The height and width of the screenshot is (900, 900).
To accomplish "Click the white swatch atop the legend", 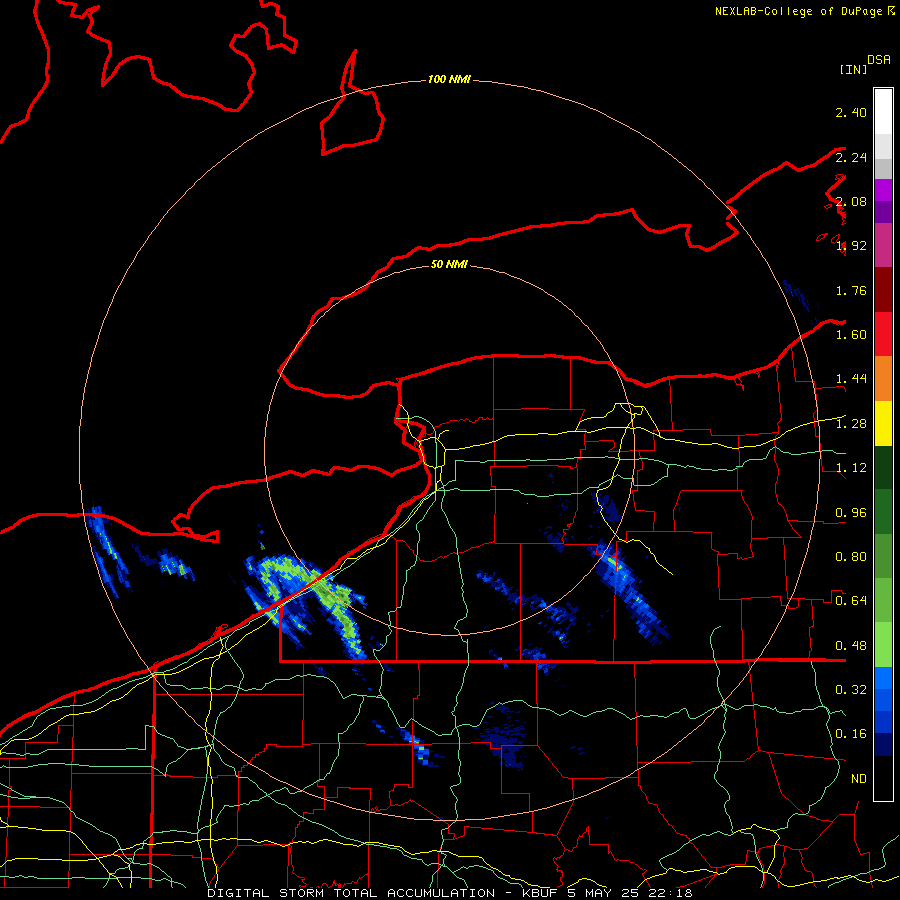I will (883, 111).
